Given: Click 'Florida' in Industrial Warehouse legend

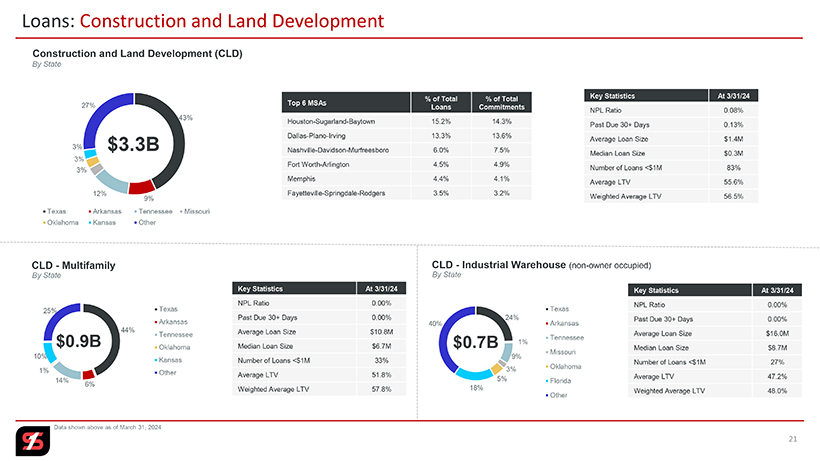Looking at the screenshot, I should [560, 381].
